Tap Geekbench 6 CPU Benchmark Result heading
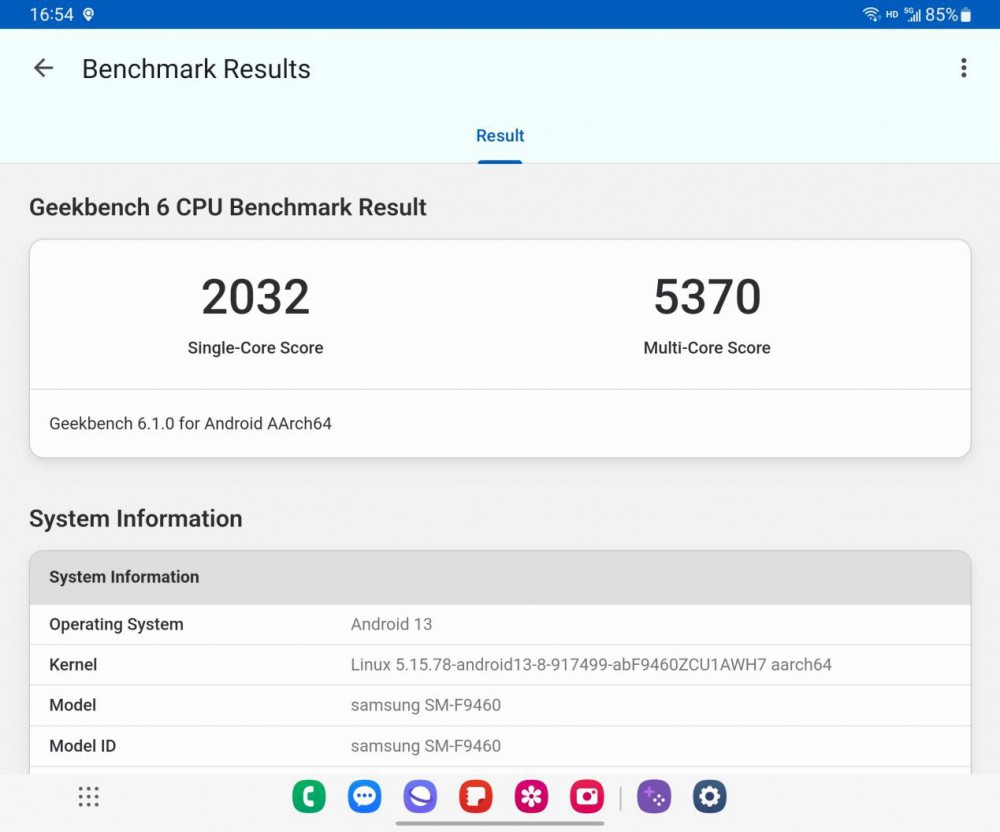This screenshot has width=1000, height=832. coord(228,207)
